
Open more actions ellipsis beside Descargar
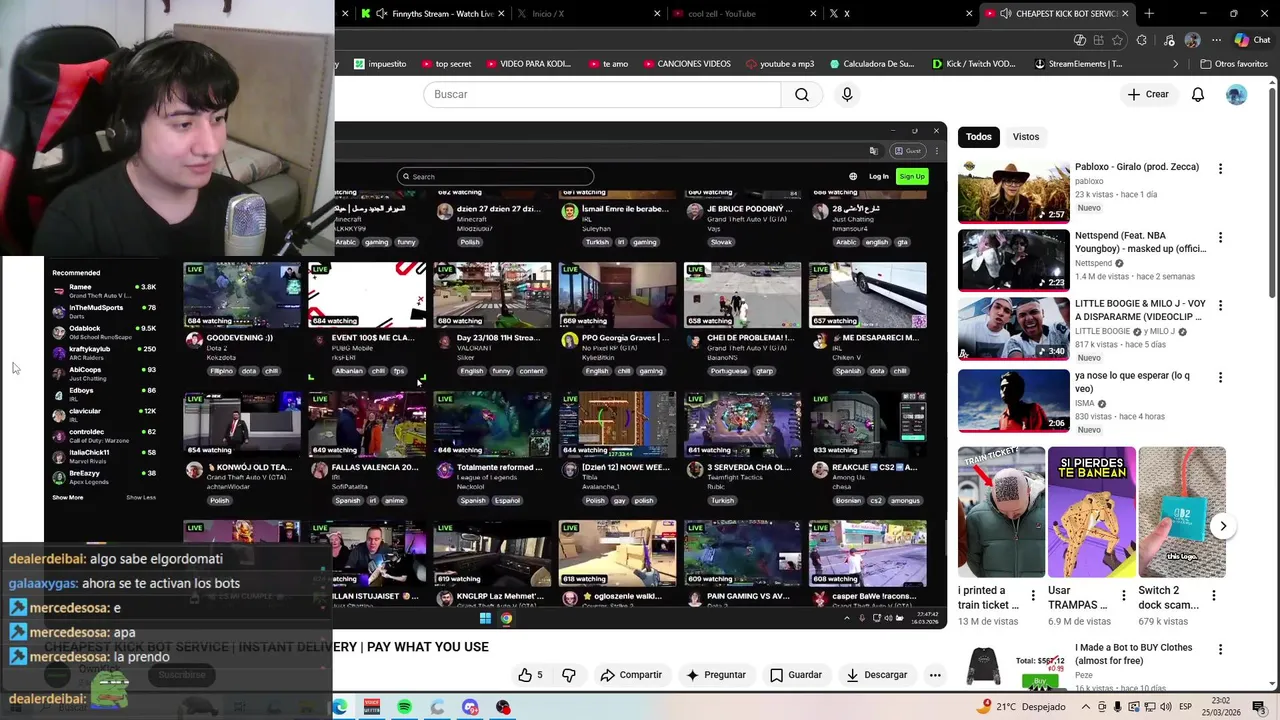935,675
